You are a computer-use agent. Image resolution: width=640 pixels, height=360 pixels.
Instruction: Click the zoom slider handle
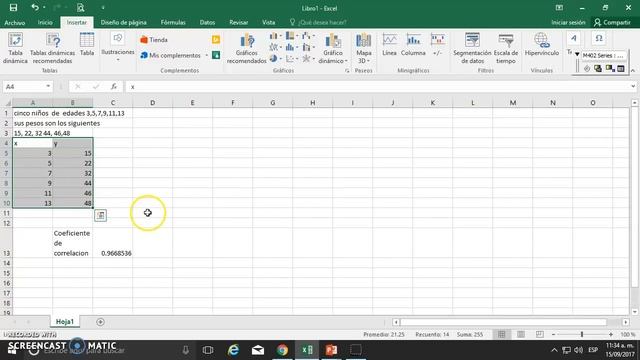582,334
